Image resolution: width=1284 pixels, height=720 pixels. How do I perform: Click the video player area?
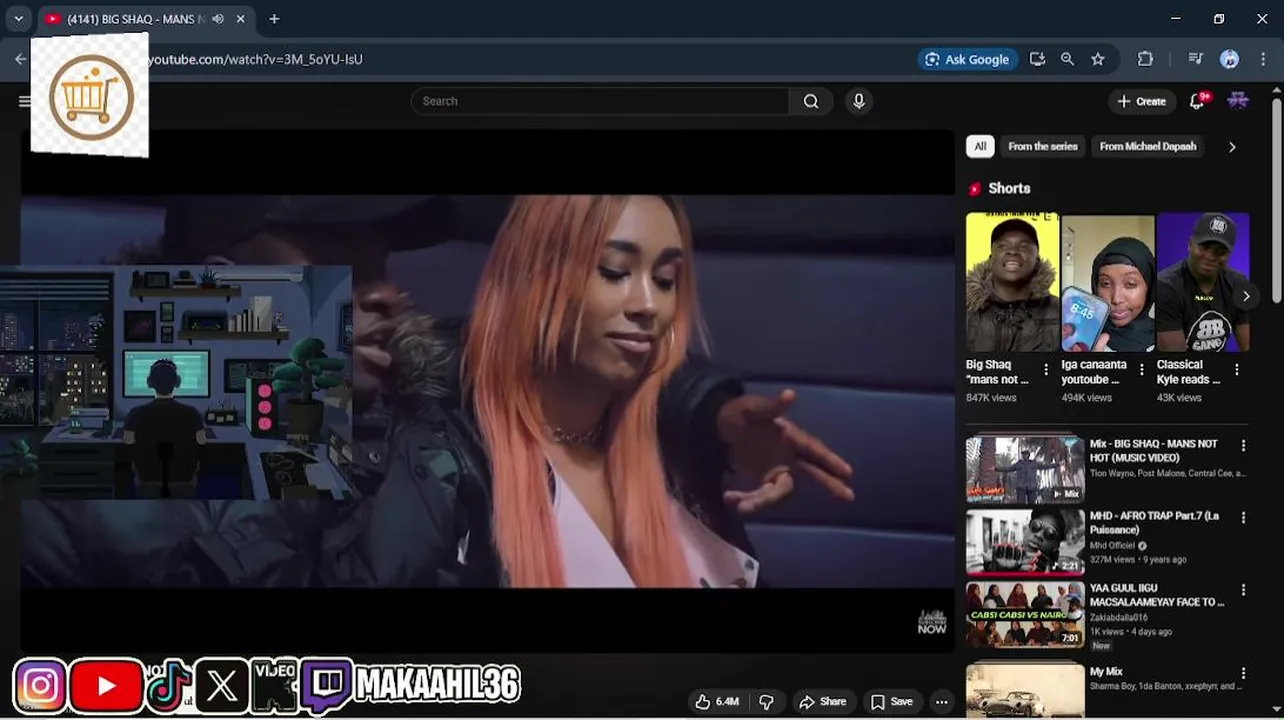(x=488, y=390)
